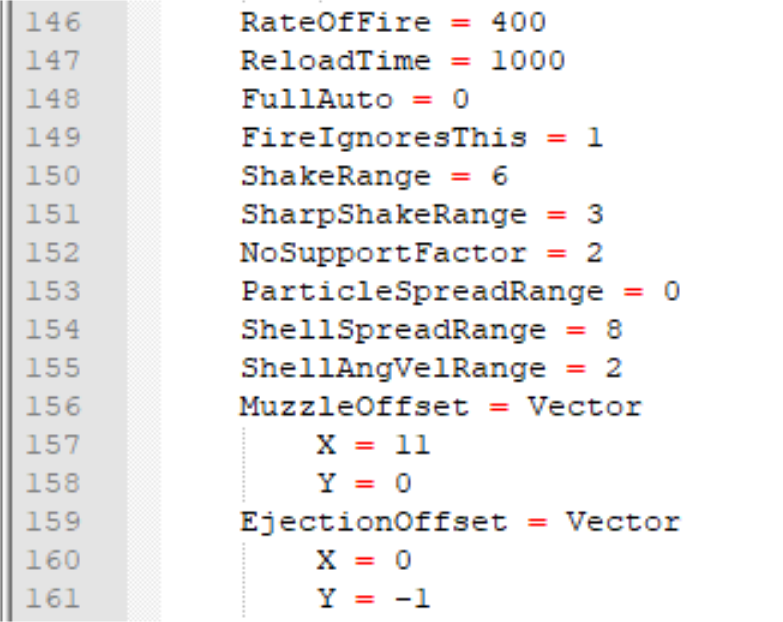
Task: Select line number 150 in the margin
Action: tap(53, 176)
